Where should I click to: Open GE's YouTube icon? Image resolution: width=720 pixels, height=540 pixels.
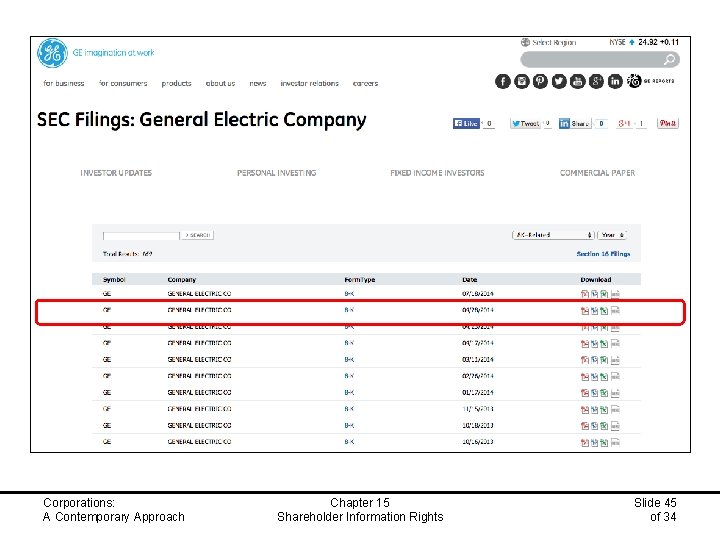pyautogui.click(x=578, y=81)
